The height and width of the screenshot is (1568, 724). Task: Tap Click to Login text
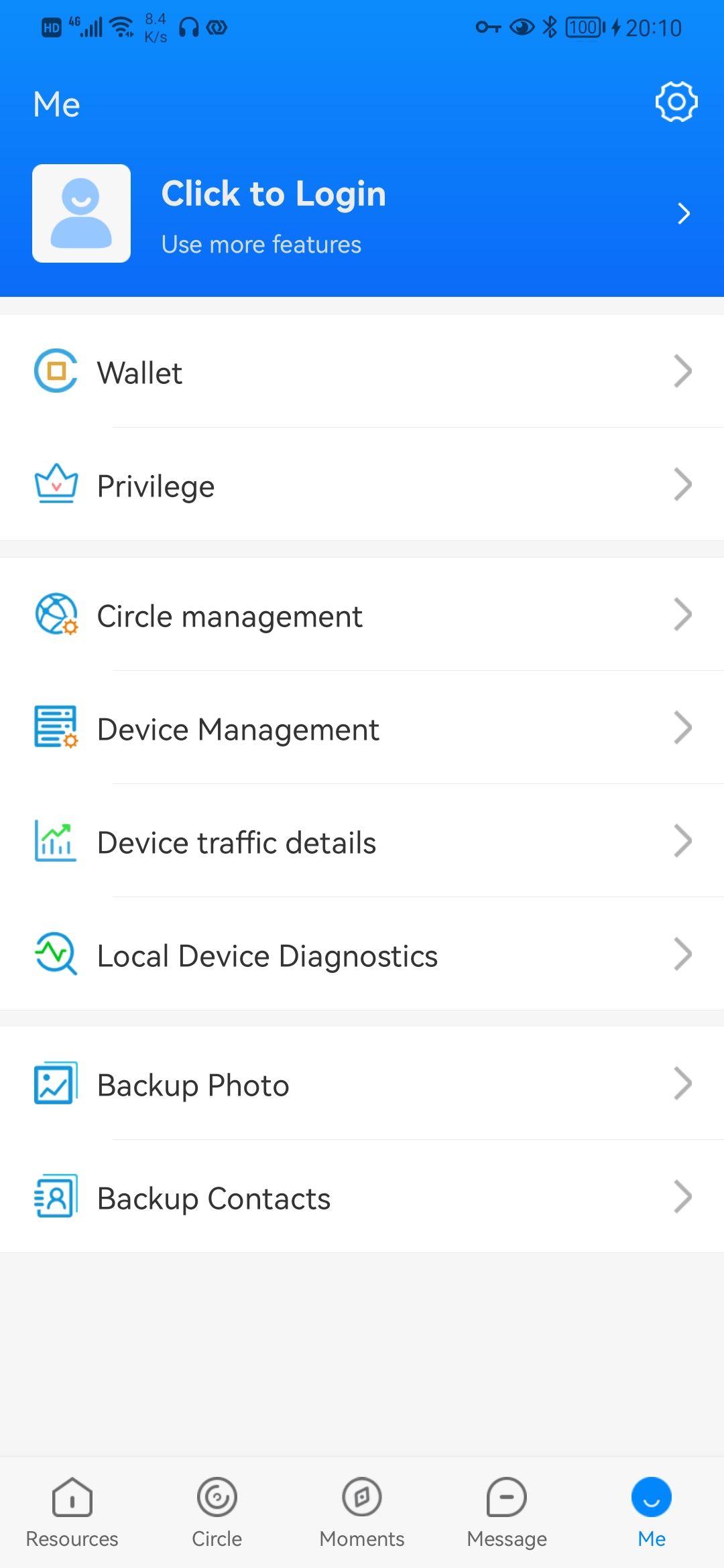(274, 194)
